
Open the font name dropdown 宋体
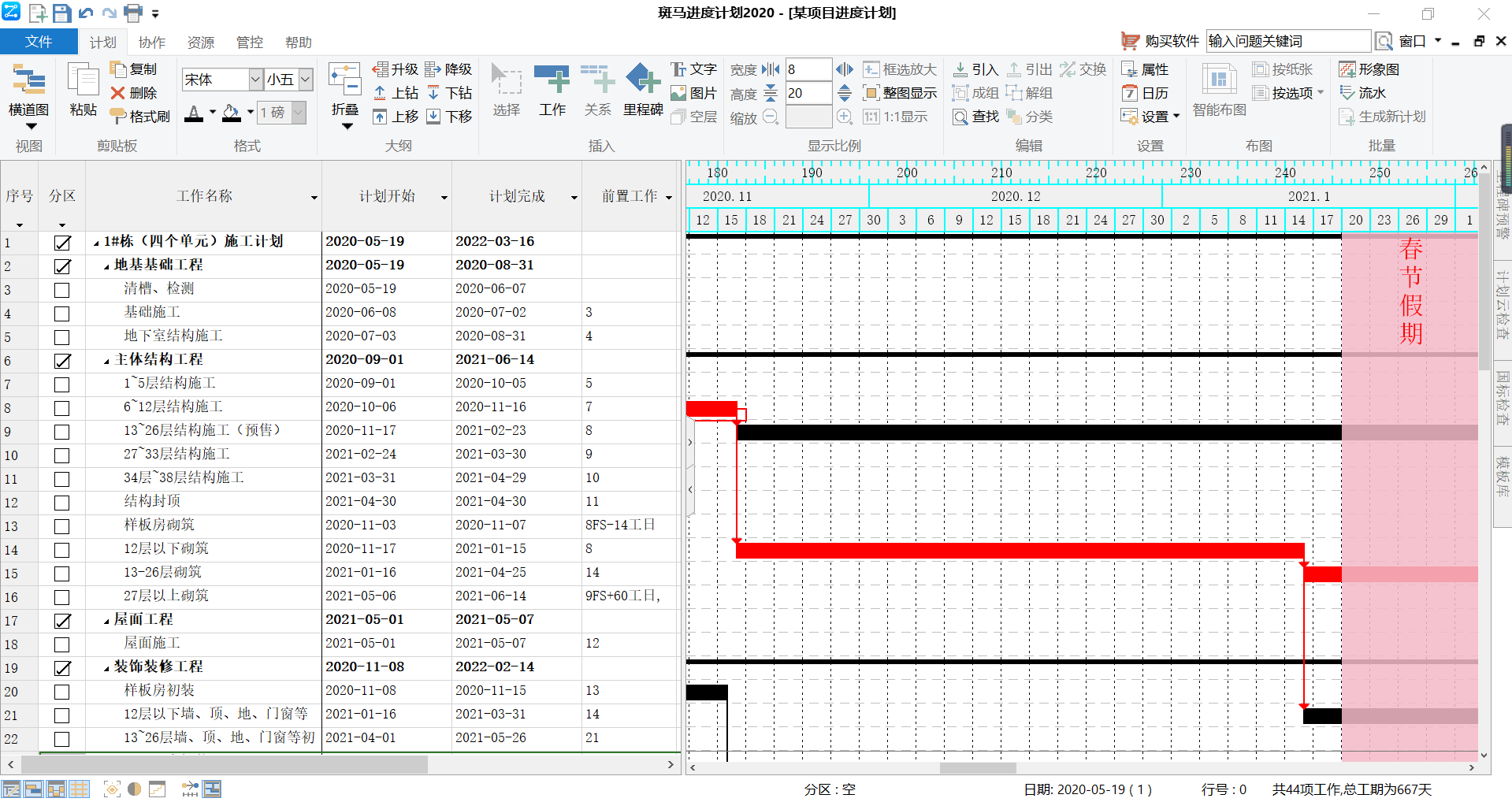pyautogui.click(x=255, y=80)
